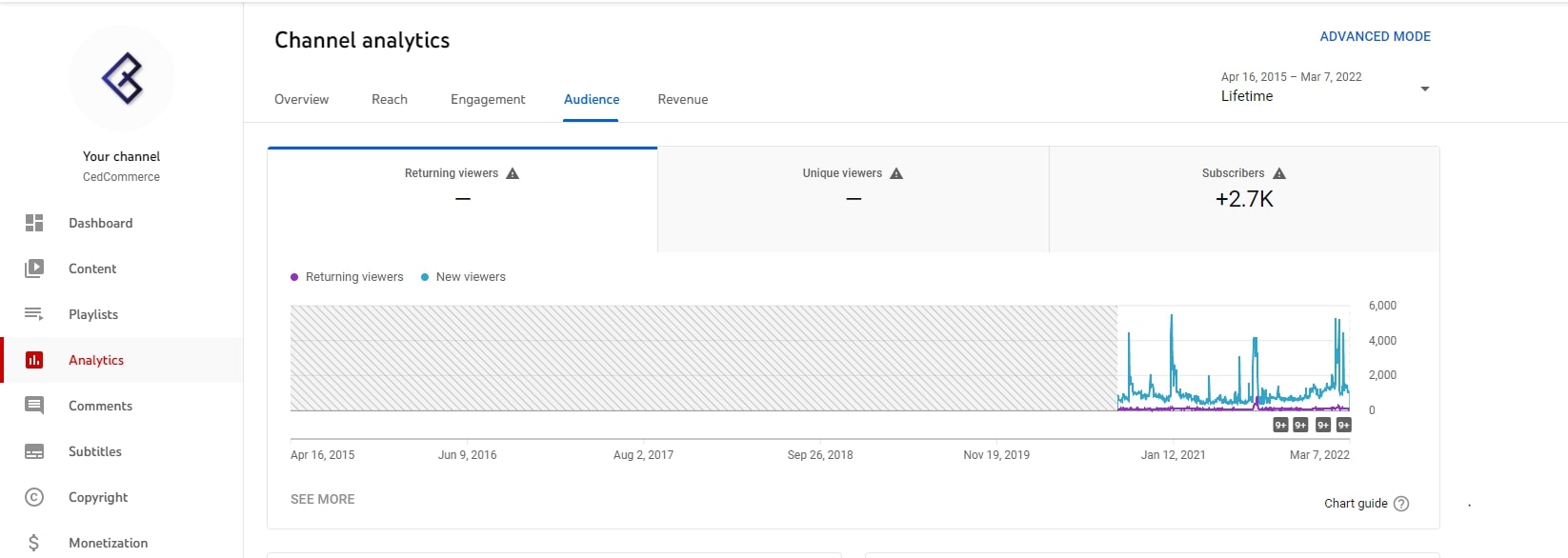Click the 2,000 y-axis label
1568x558 pixels.
[1382, 375]
